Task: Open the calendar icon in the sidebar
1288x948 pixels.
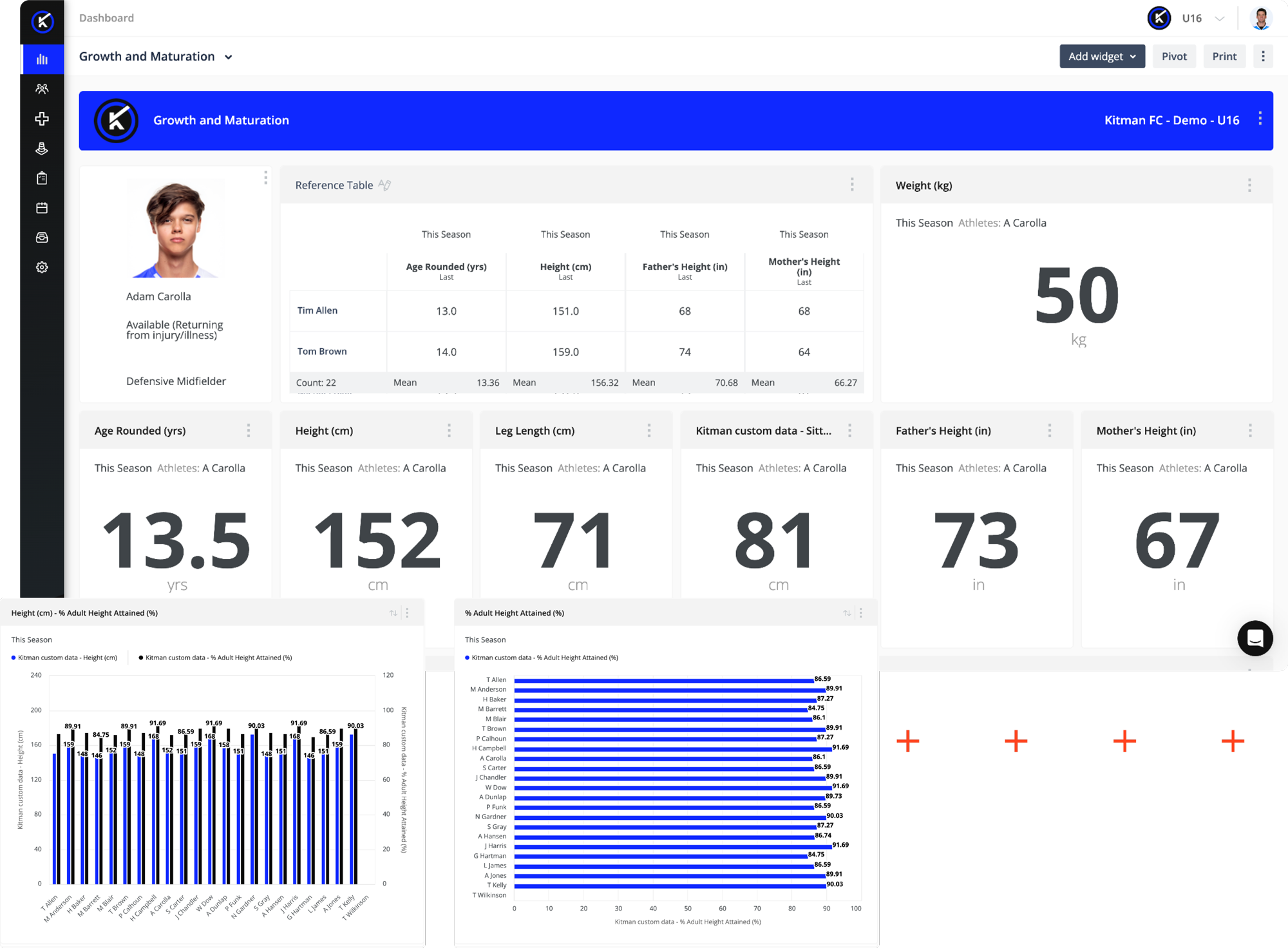Action: coord(41,207)
